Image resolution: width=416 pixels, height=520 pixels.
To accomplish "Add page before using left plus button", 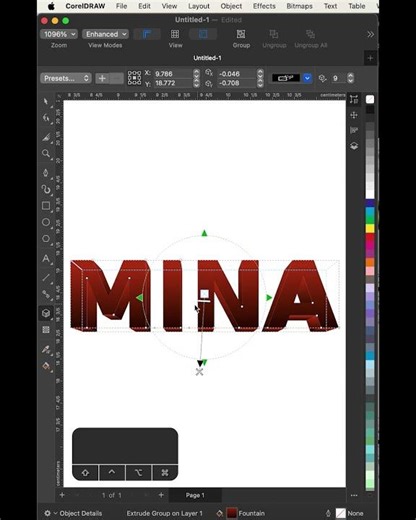I will pyautogui.click(x=62, y=495).
